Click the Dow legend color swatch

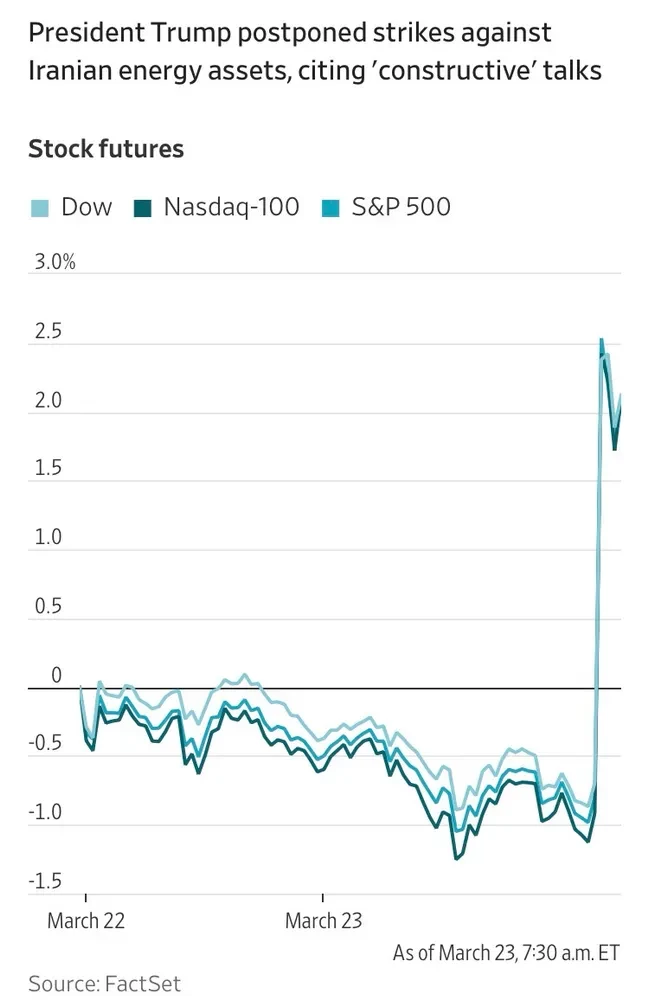39,208
